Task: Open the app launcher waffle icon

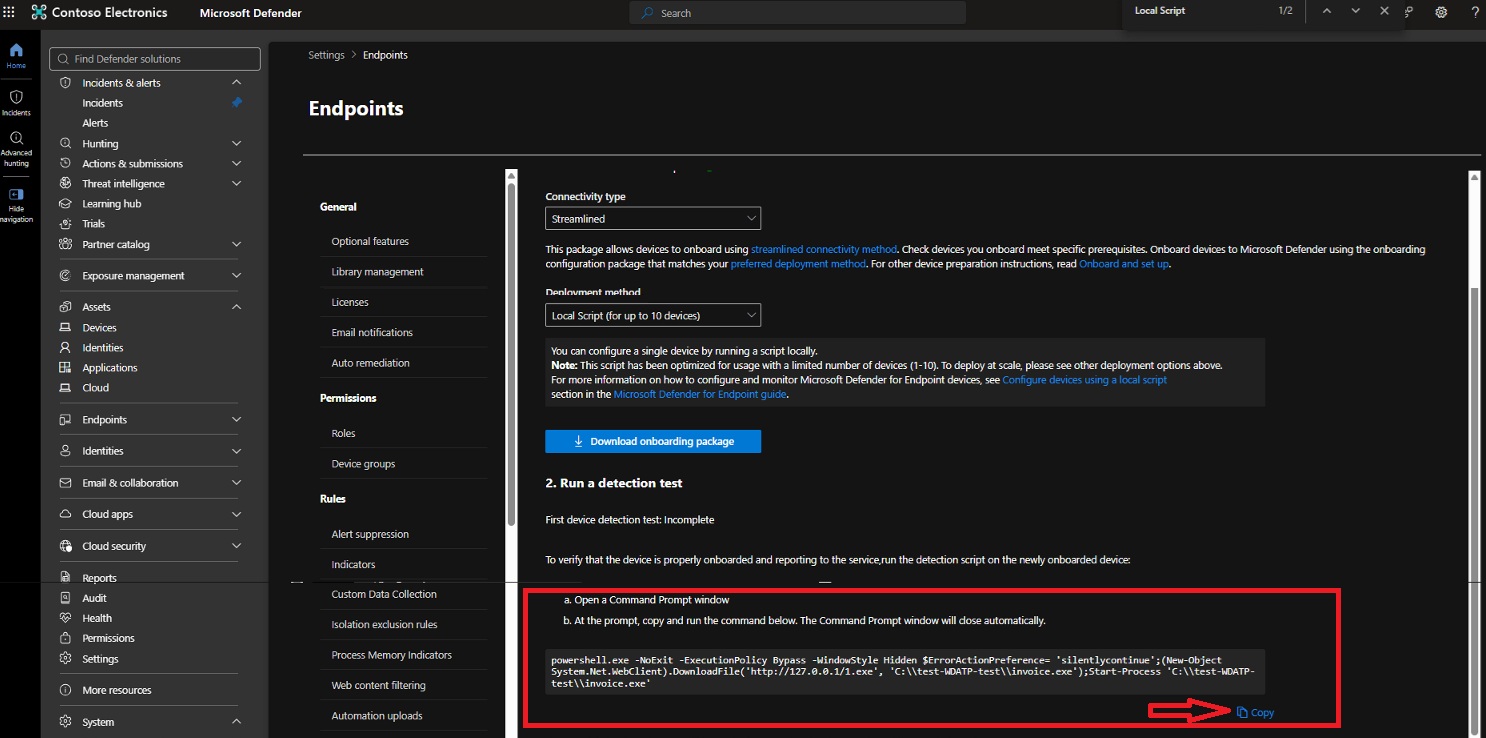Action: 10,13
